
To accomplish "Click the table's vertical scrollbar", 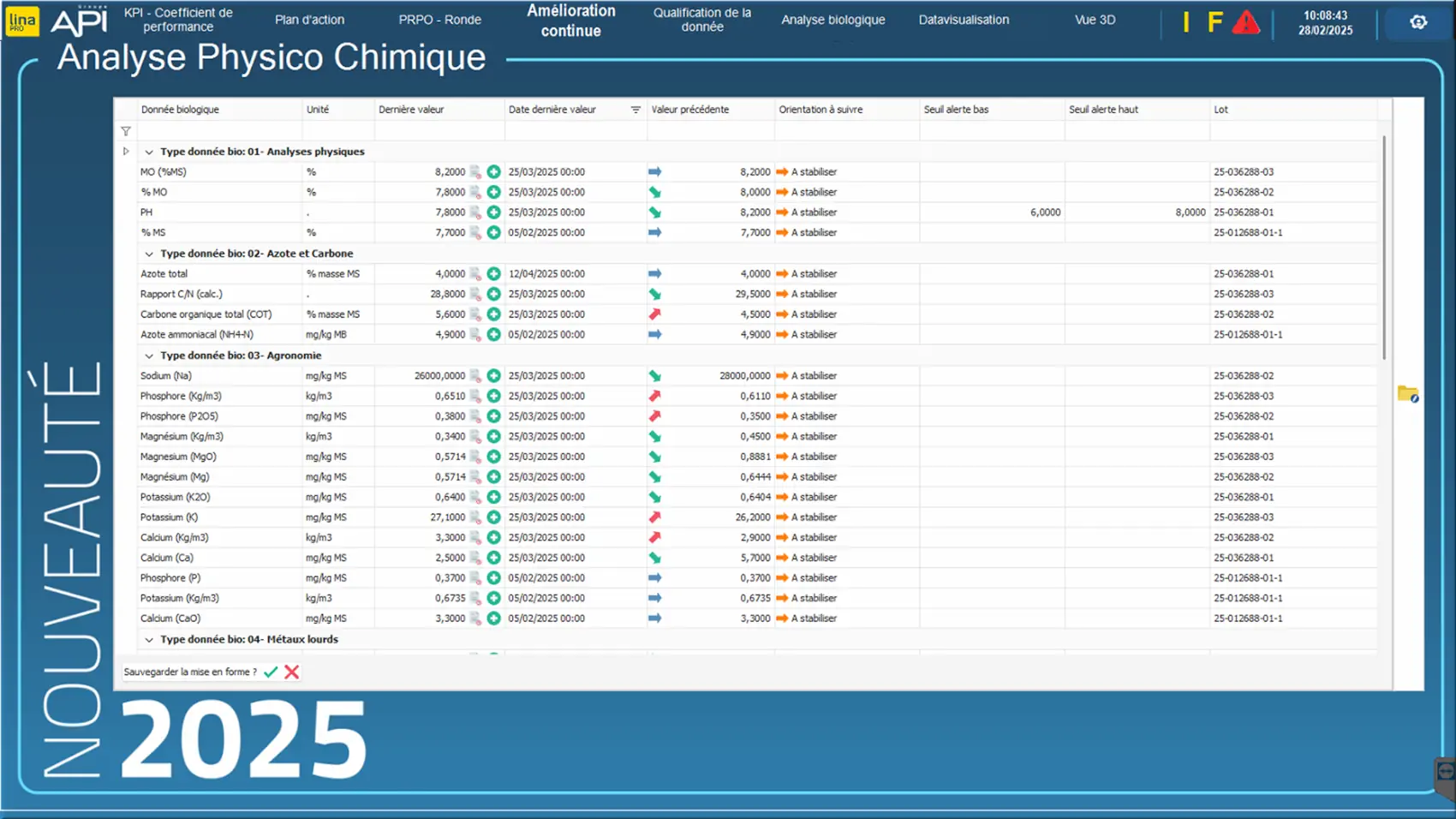I will point(1384,248).
